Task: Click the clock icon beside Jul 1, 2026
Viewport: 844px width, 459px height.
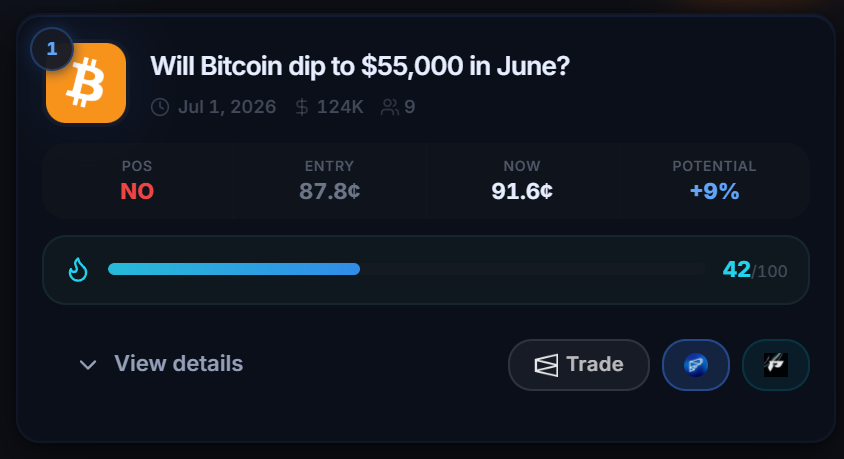Action: [x=160, y=107]
